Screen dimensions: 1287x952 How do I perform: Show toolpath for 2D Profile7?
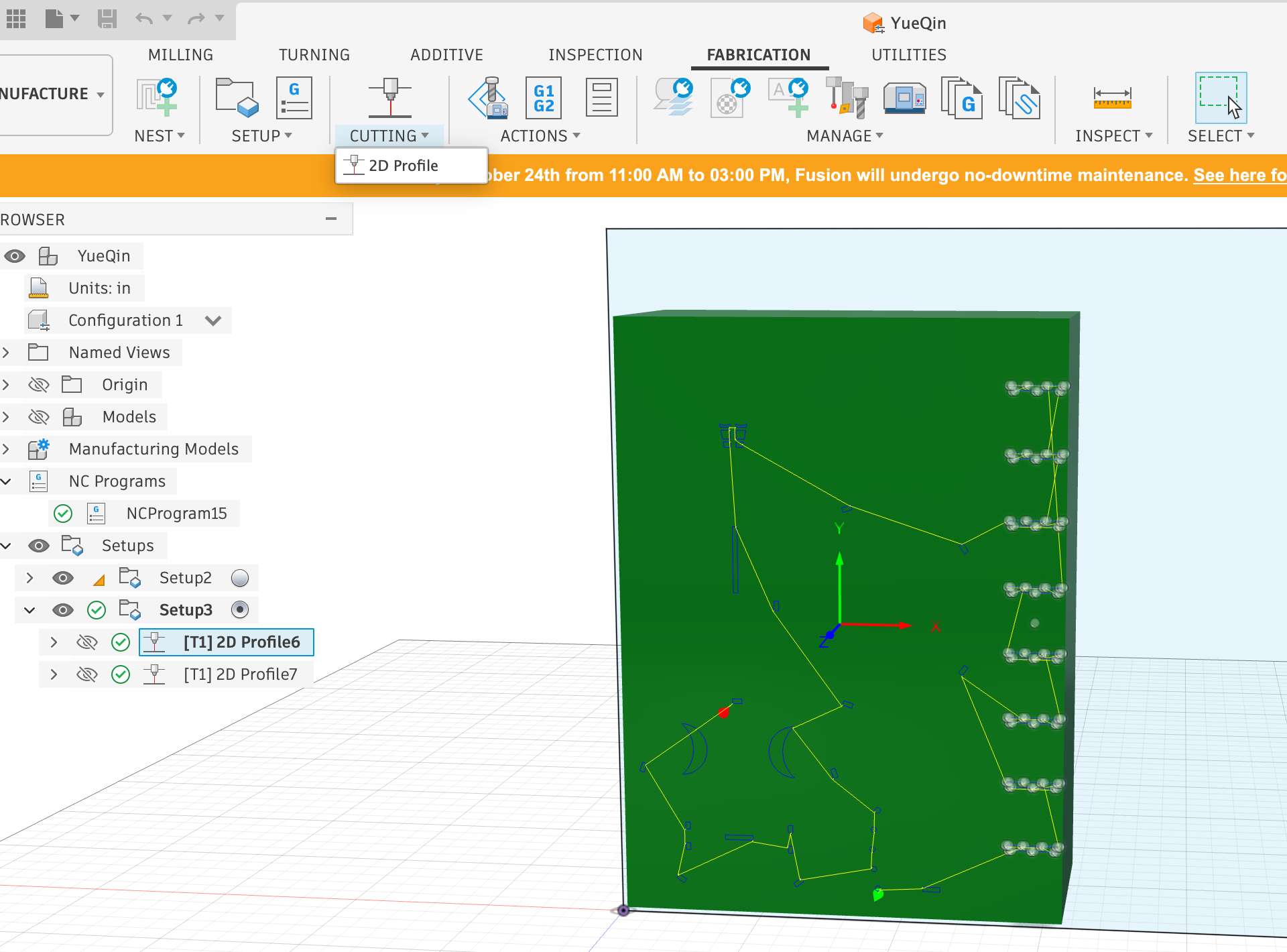[87, 674]
